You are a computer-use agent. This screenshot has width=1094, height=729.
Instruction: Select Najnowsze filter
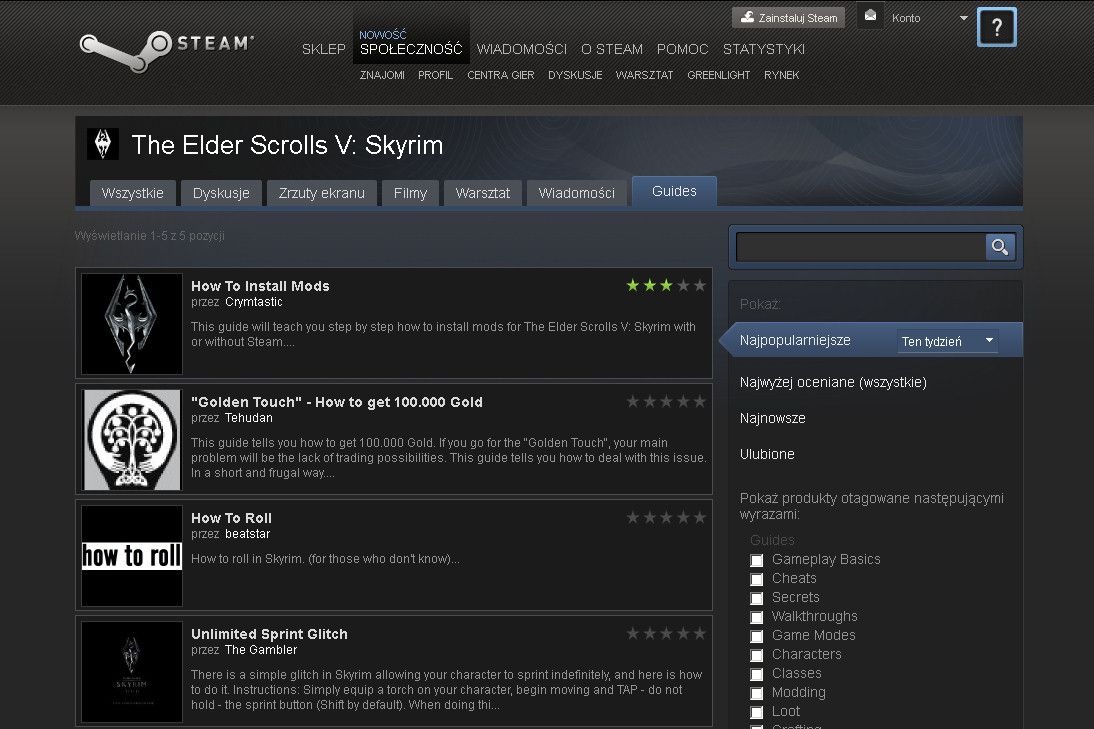[772, 418]
